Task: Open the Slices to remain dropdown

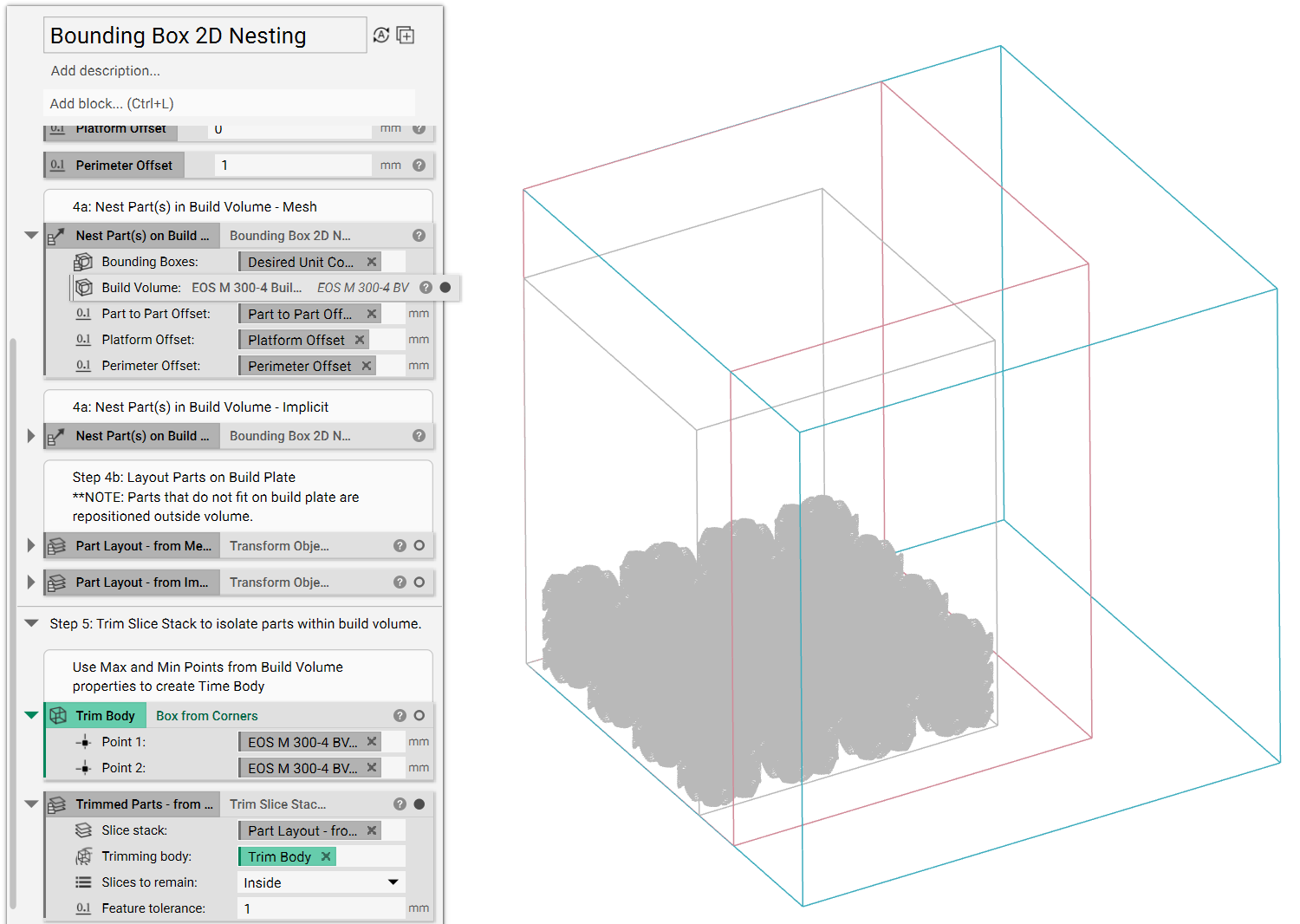Action: point(321,882)
